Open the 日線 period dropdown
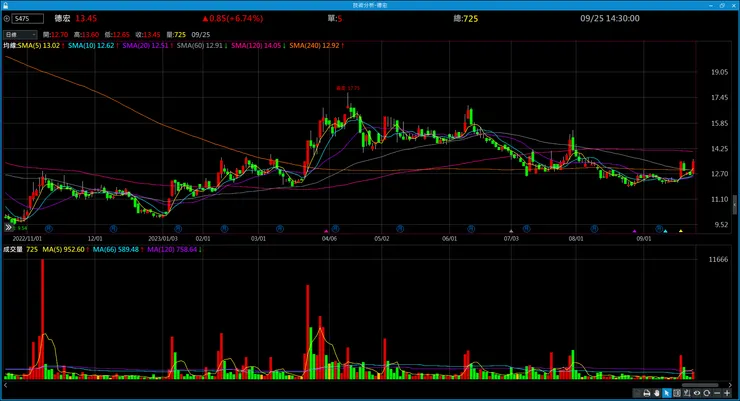The height and width of the screenshot is (401, 740). click(20, 34)
